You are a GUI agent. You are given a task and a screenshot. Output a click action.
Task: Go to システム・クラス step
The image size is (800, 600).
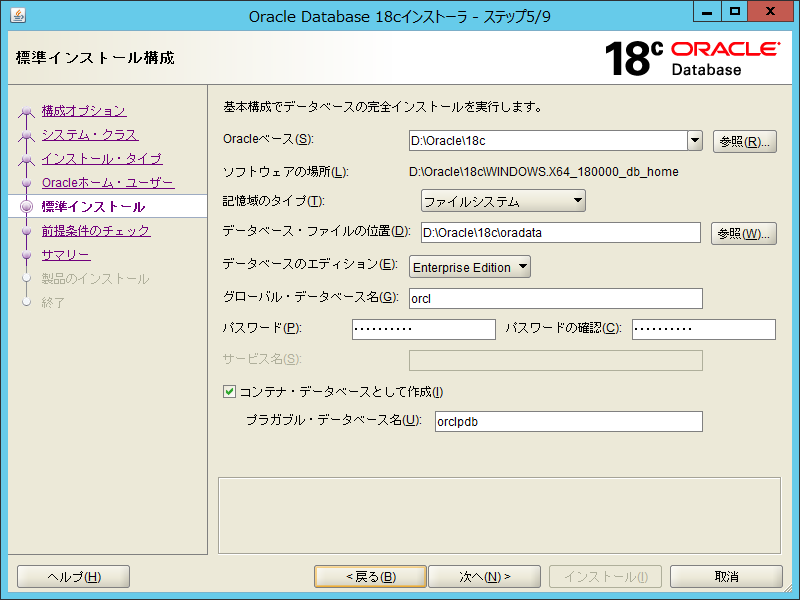pyautogui.click(x=89, y=135)
